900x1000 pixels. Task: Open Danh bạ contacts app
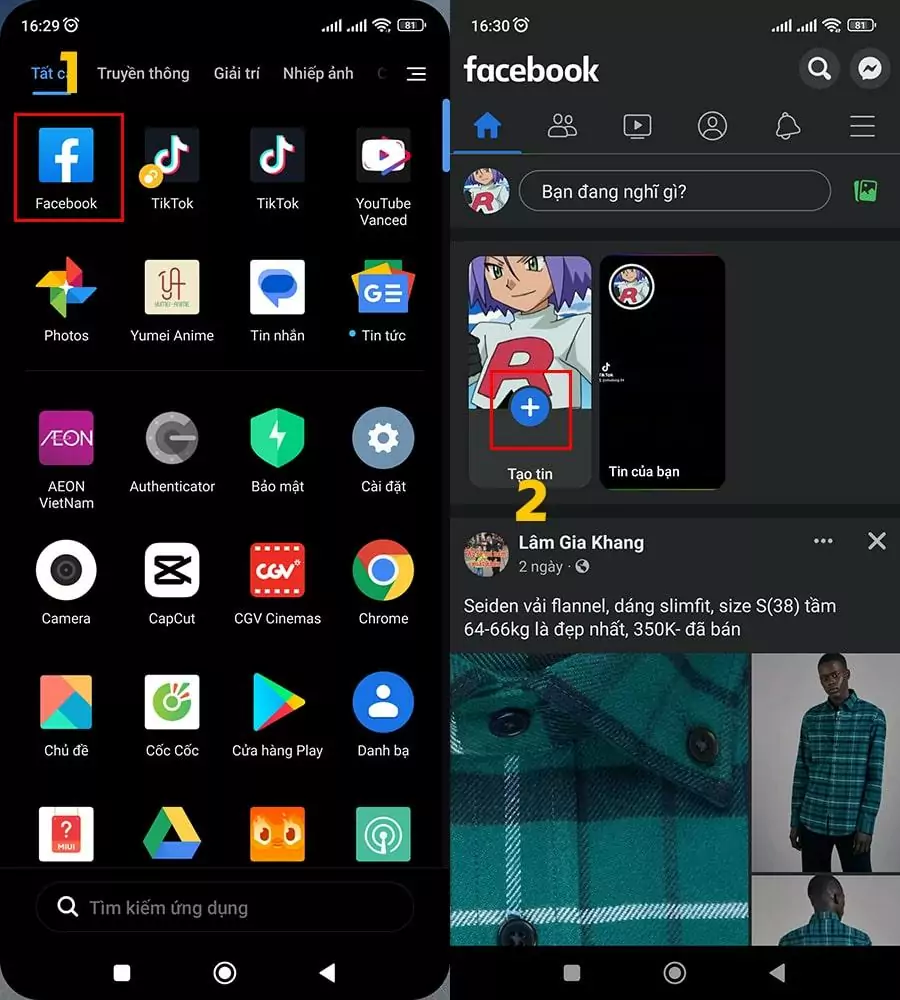point(383,702)
